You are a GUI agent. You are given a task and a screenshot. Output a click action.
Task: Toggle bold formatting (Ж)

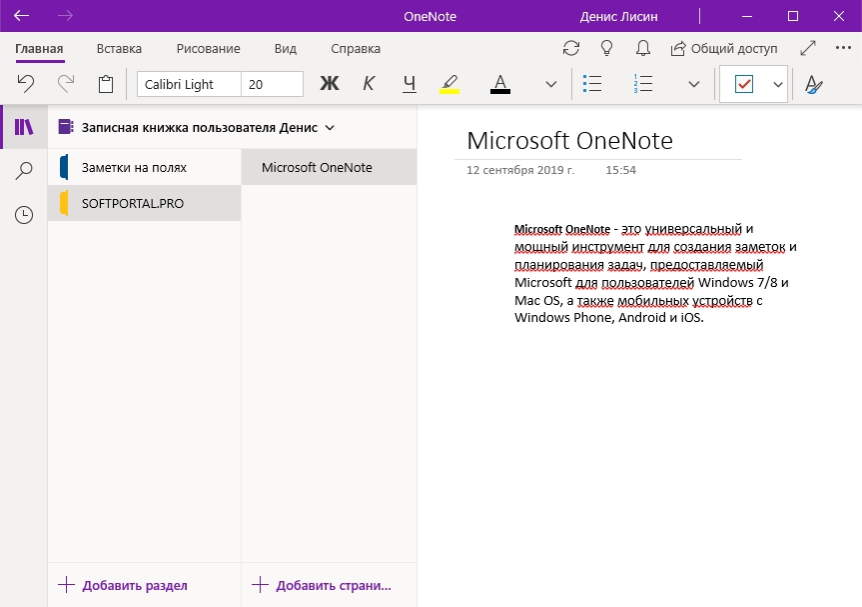point(329,84)
